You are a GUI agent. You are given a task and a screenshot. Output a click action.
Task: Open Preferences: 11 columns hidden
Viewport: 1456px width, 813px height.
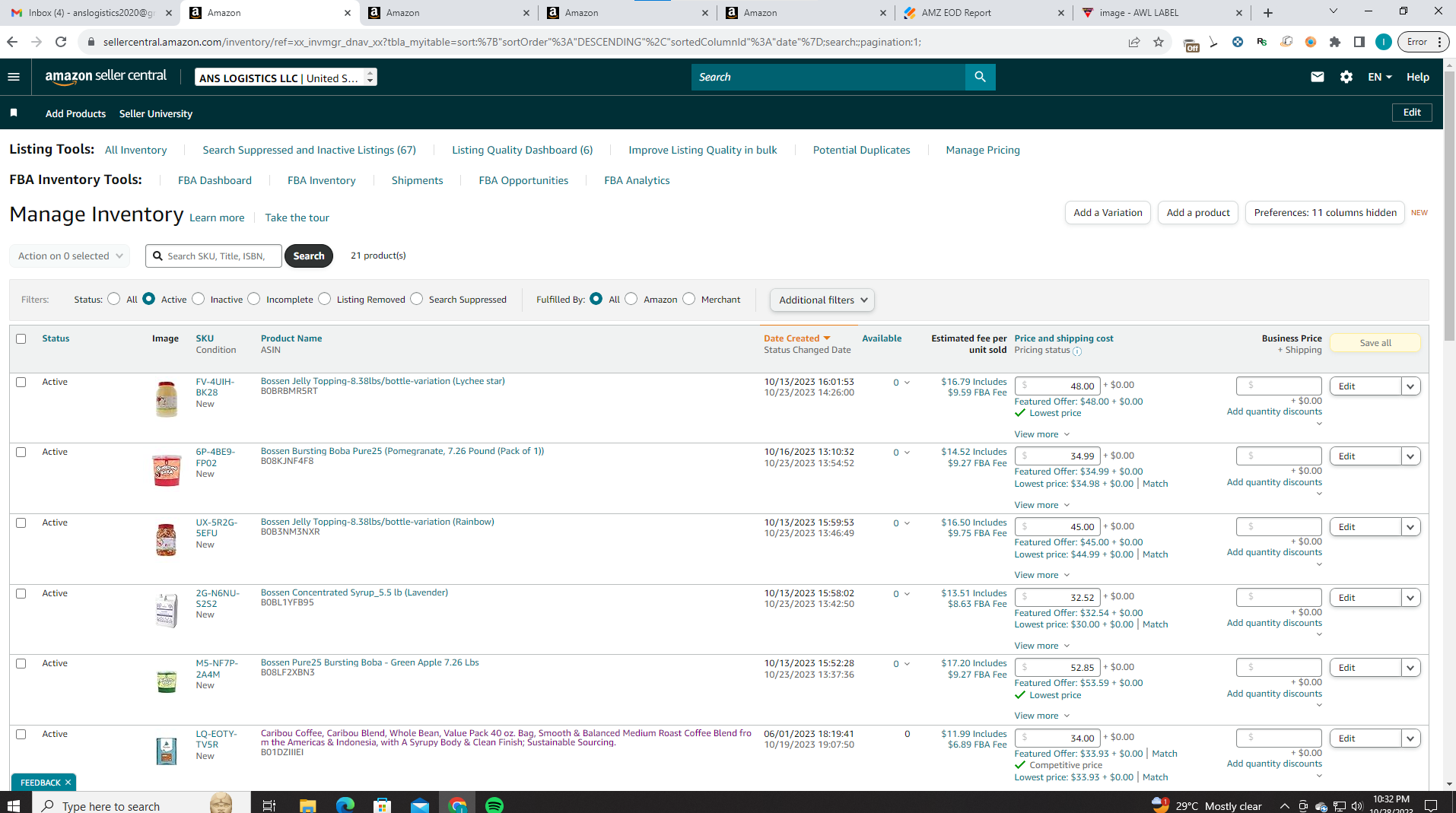point(1325,213)
